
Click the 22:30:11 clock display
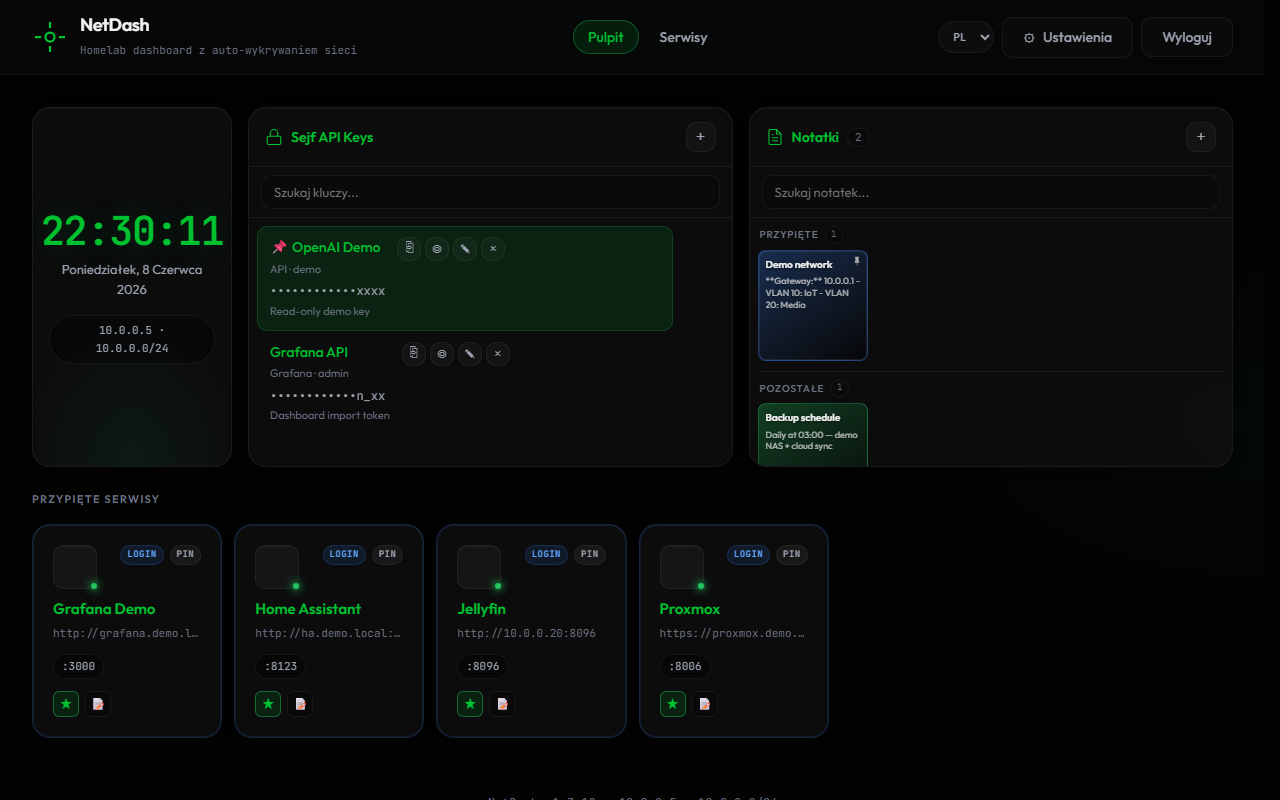tap(132, 232)
